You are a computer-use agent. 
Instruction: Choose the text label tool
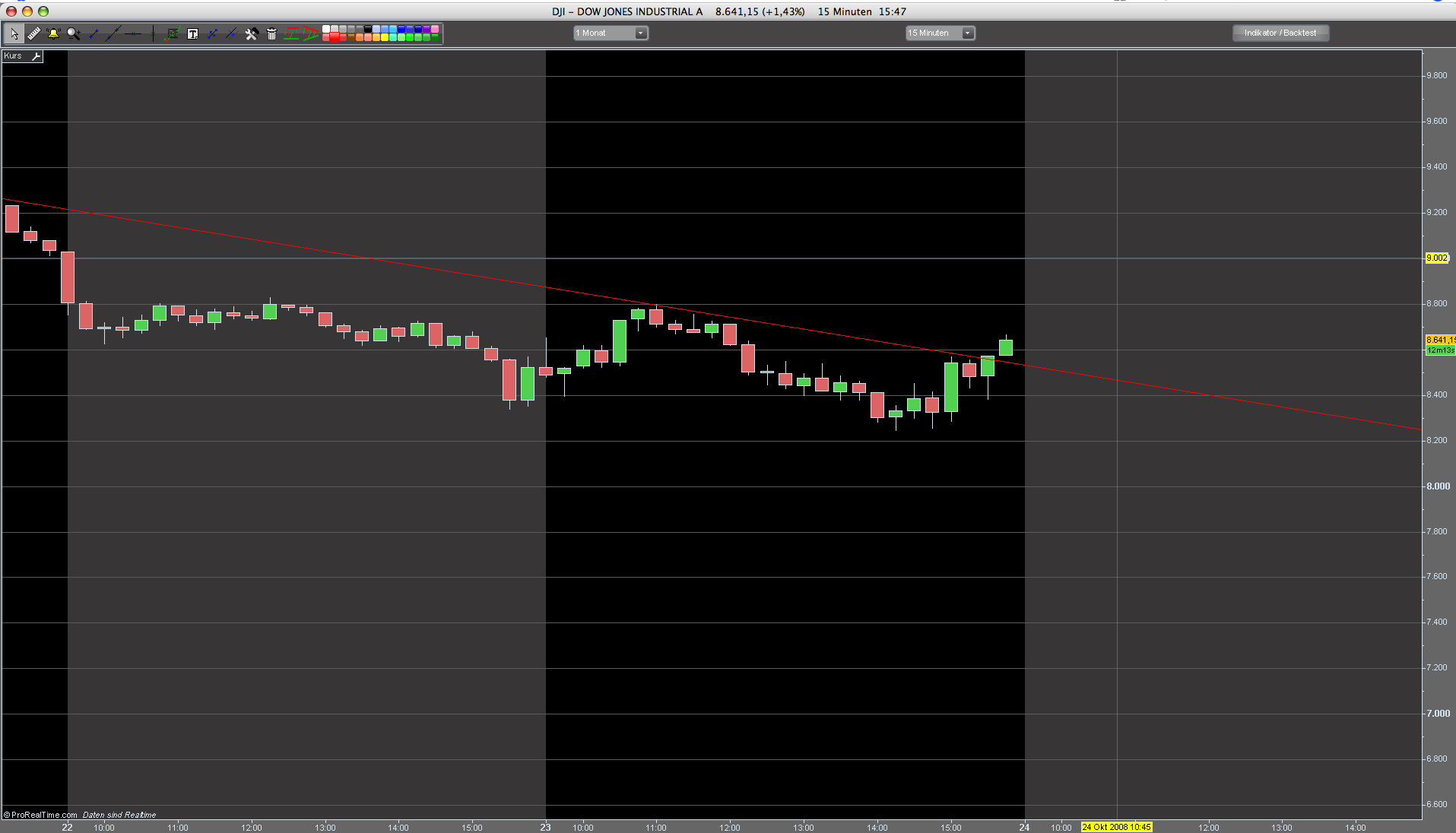[192, 33]
